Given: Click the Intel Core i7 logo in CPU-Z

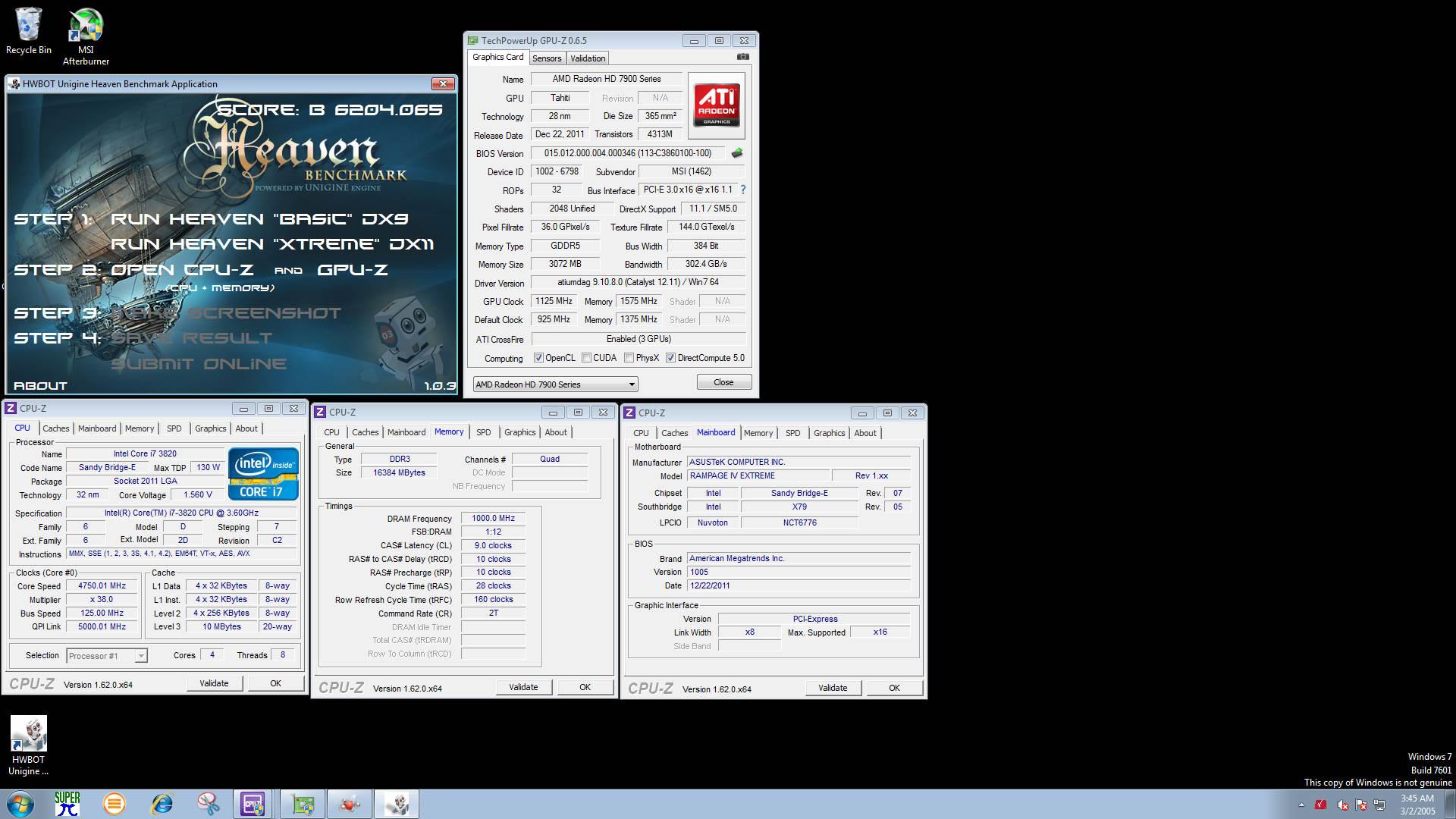Looking at the screenshot, I should [263, 474].
